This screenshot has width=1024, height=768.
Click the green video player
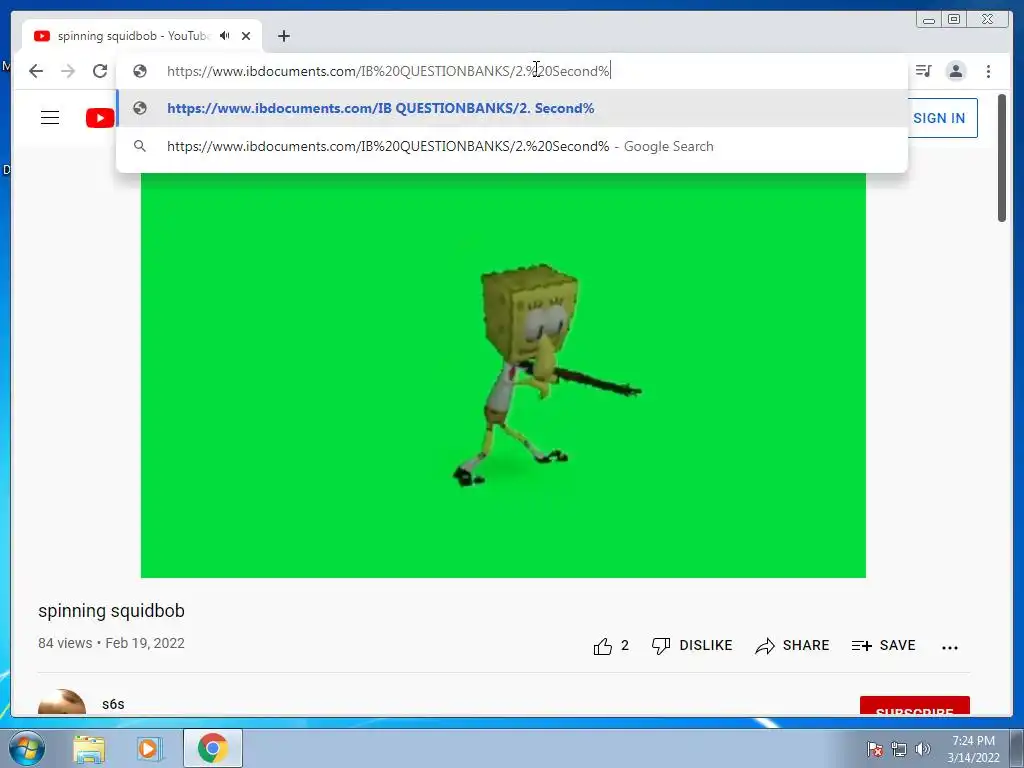click(x=503, y=374)
